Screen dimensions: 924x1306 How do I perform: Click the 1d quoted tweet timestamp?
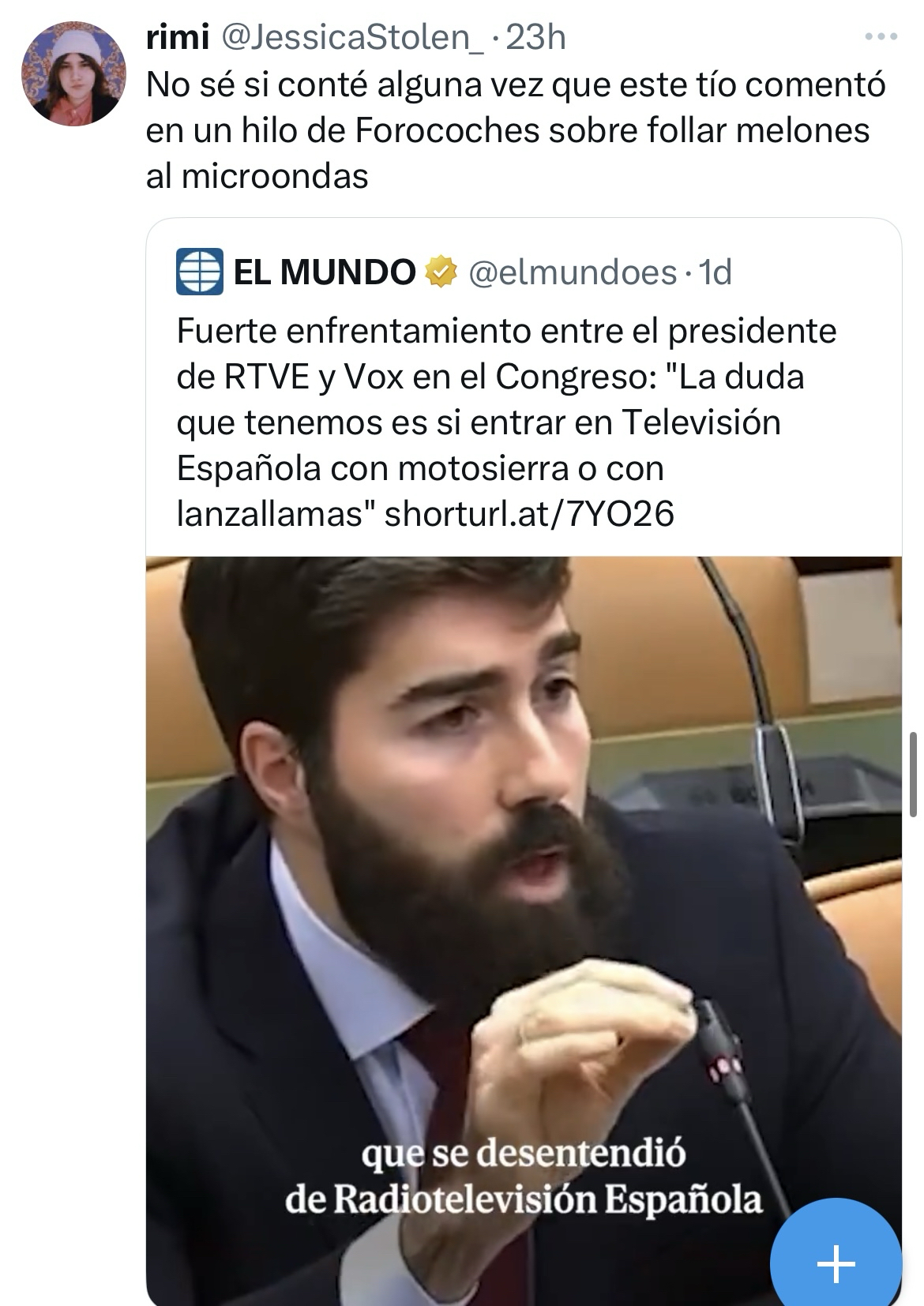[x=716, y=272]
